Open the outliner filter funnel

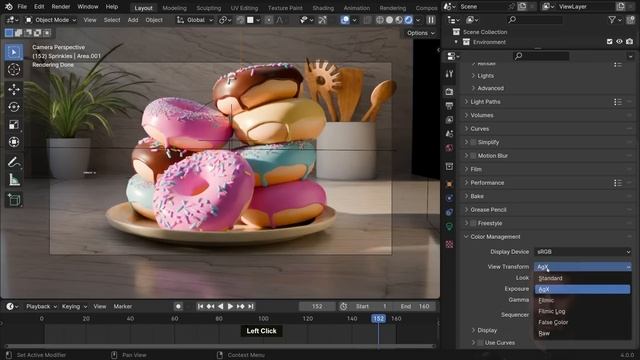pyautogui.click(x=611, y=20)
